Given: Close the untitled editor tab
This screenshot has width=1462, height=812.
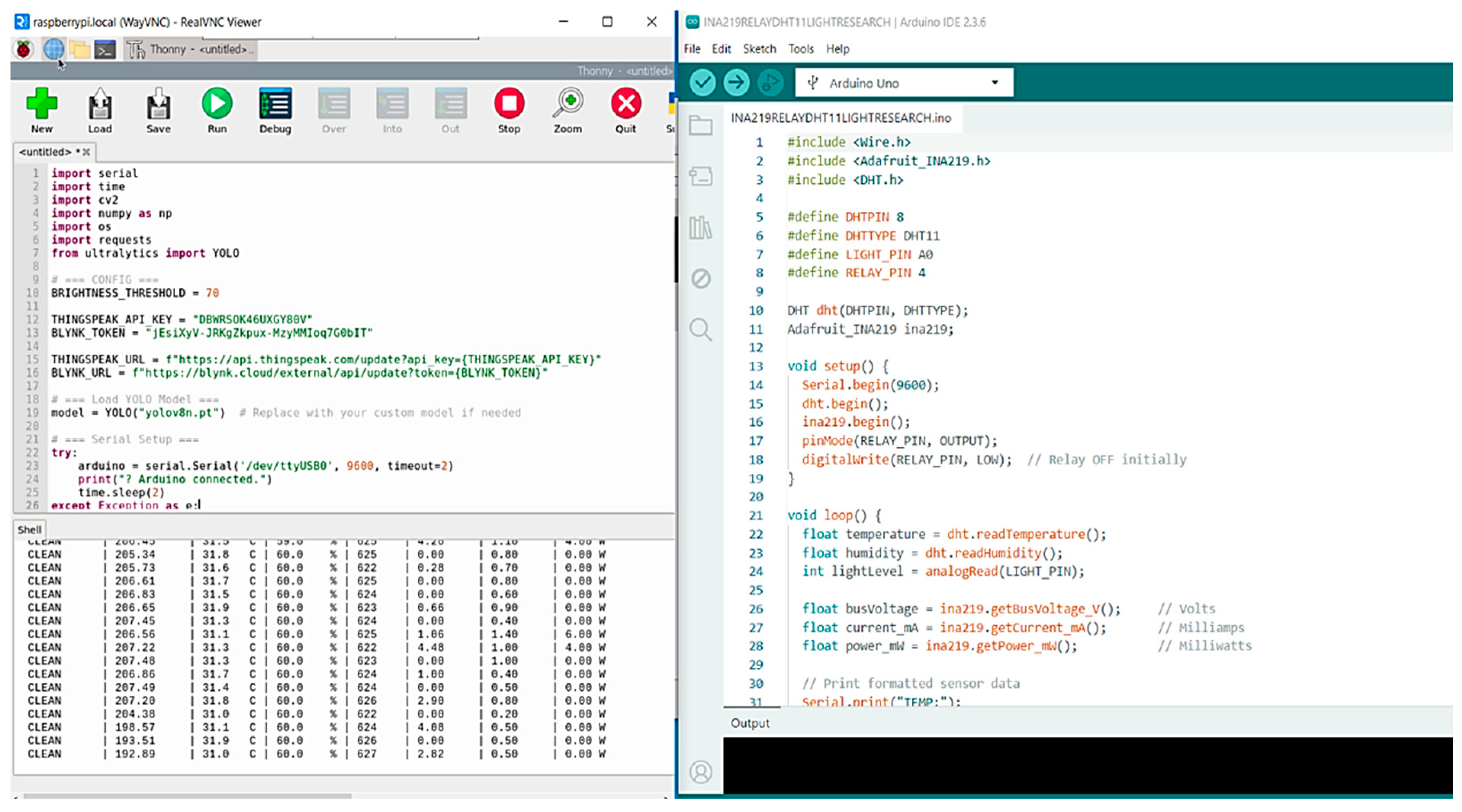Looking at the screenshot, I should (86, 152).
